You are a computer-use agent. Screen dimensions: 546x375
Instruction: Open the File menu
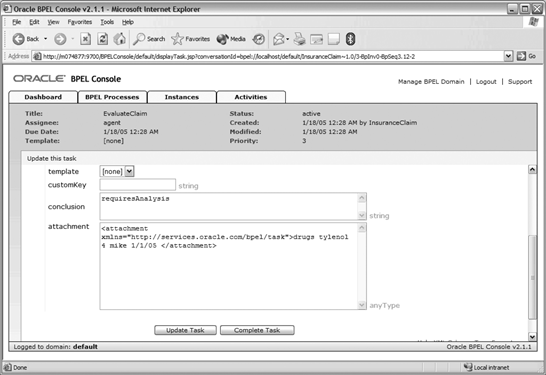pyautogui.click(x=16, y=22)
